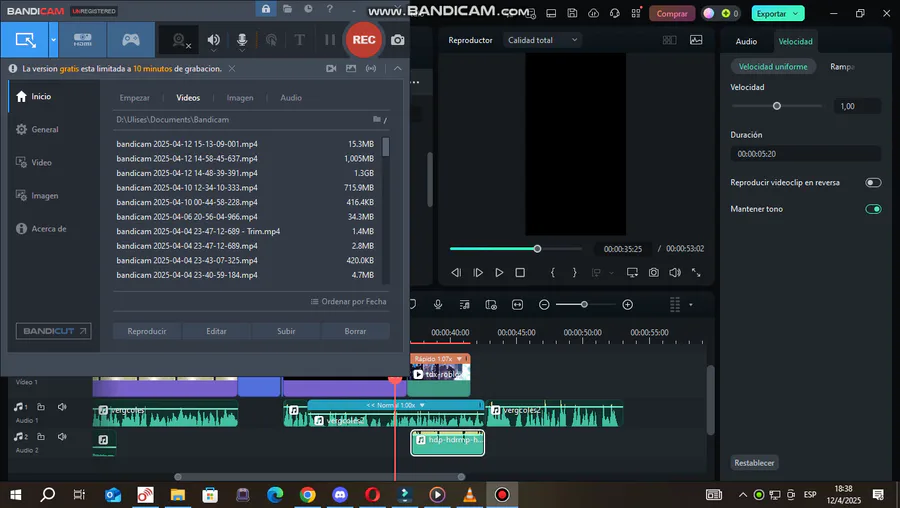The height and width of the screenshot is (508, 900).
Task: Open output folder icon in Bandicam title bar
Action: 287,9
